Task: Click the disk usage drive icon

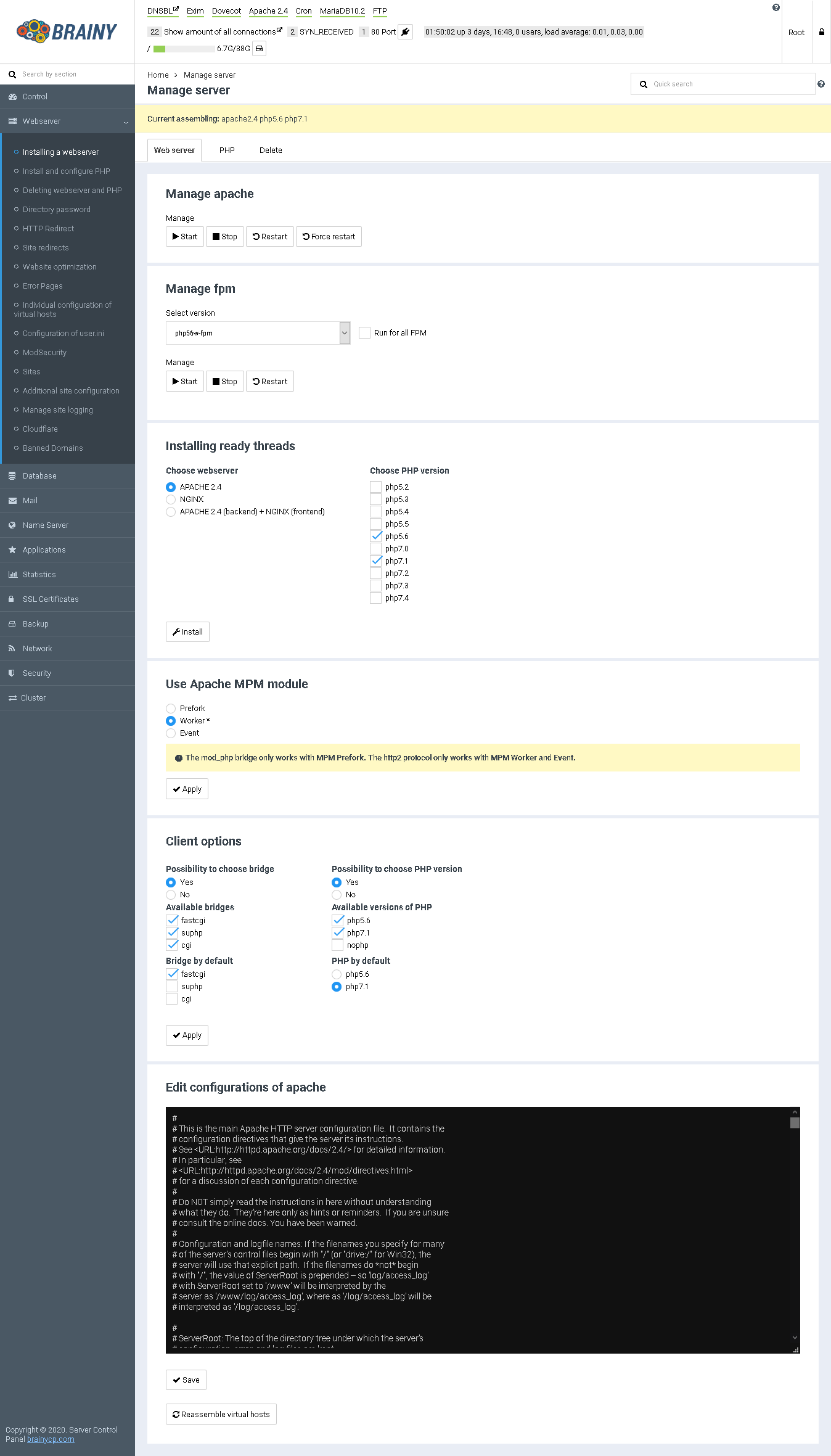Action: pos(260,49)
